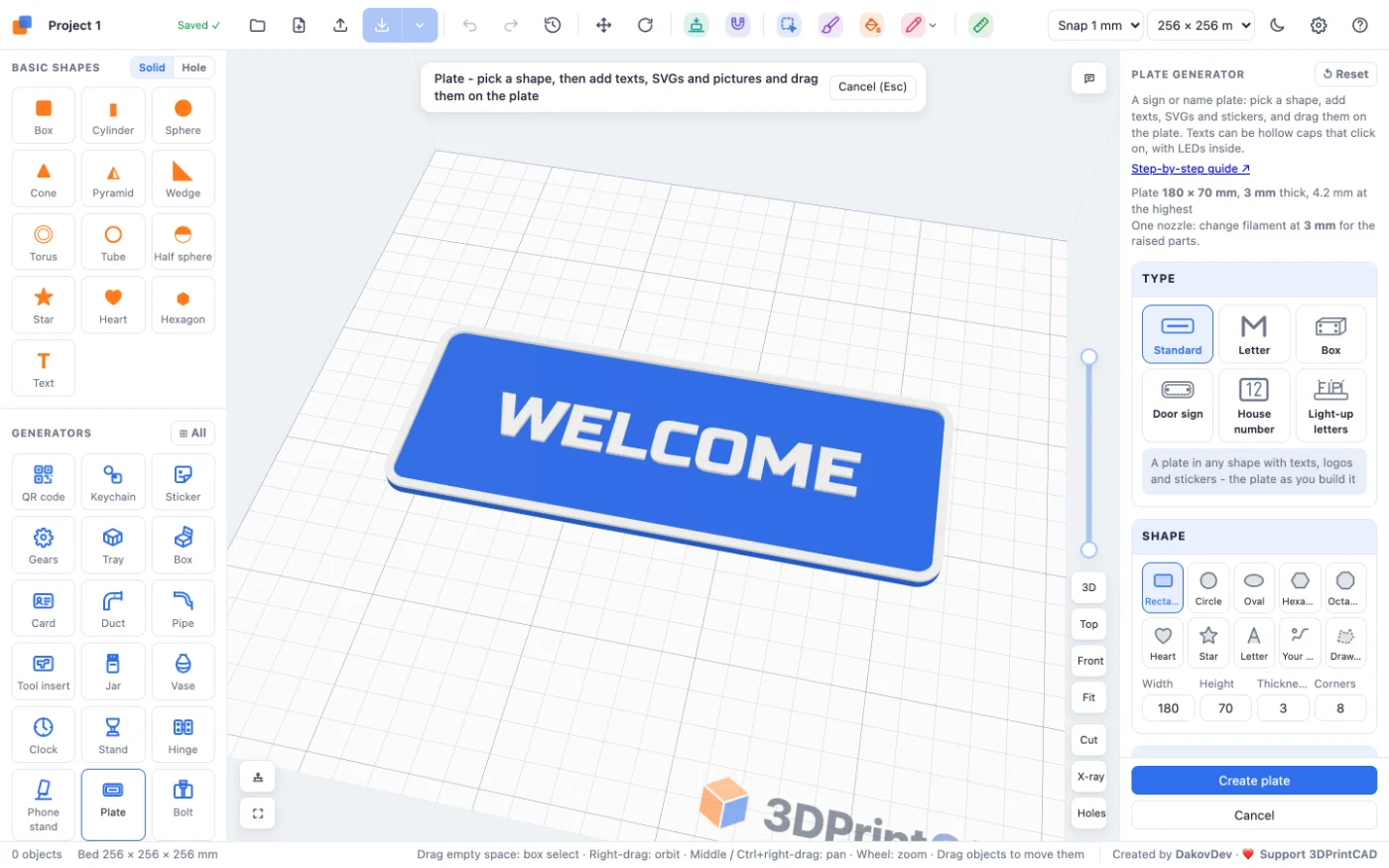Toggle the Cut view option
The width and height of the screenshot is (1389, 868).
(x=1088, y=740)
